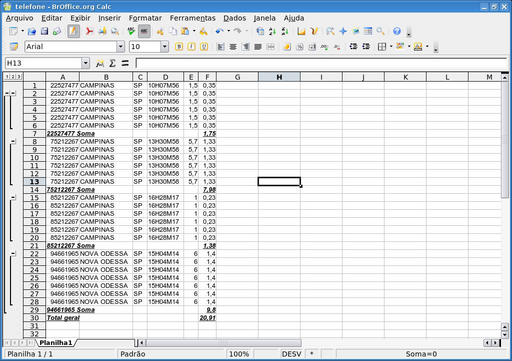Open the Insert Chart tool
This screenshot has height=361, width=512.
[x=301, y=31]
